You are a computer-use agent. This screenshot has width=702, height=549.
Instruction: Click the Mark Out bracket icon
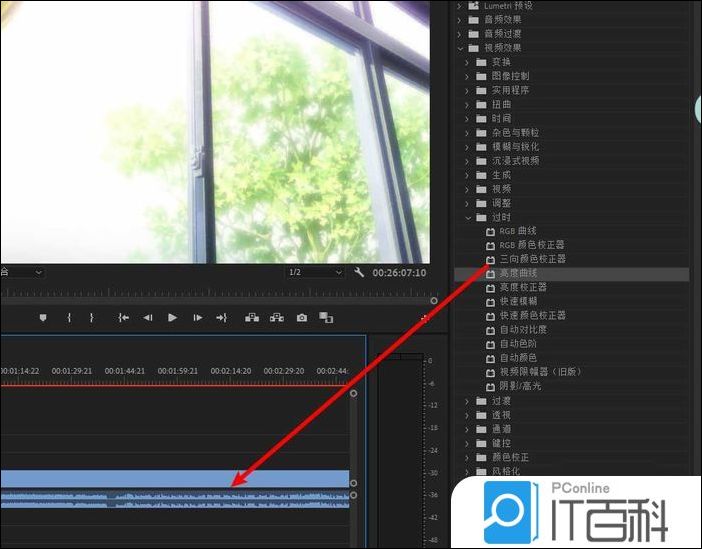[91, 317]
